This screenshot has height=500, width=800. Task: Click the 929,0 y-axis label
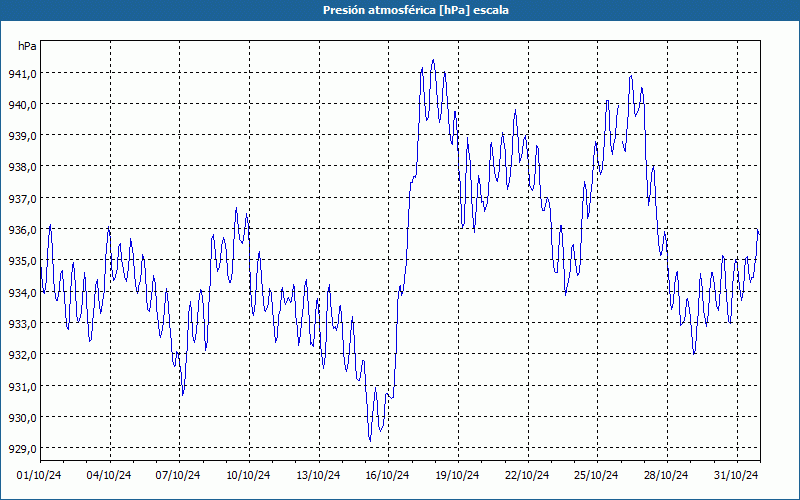[x=22, y=449]
